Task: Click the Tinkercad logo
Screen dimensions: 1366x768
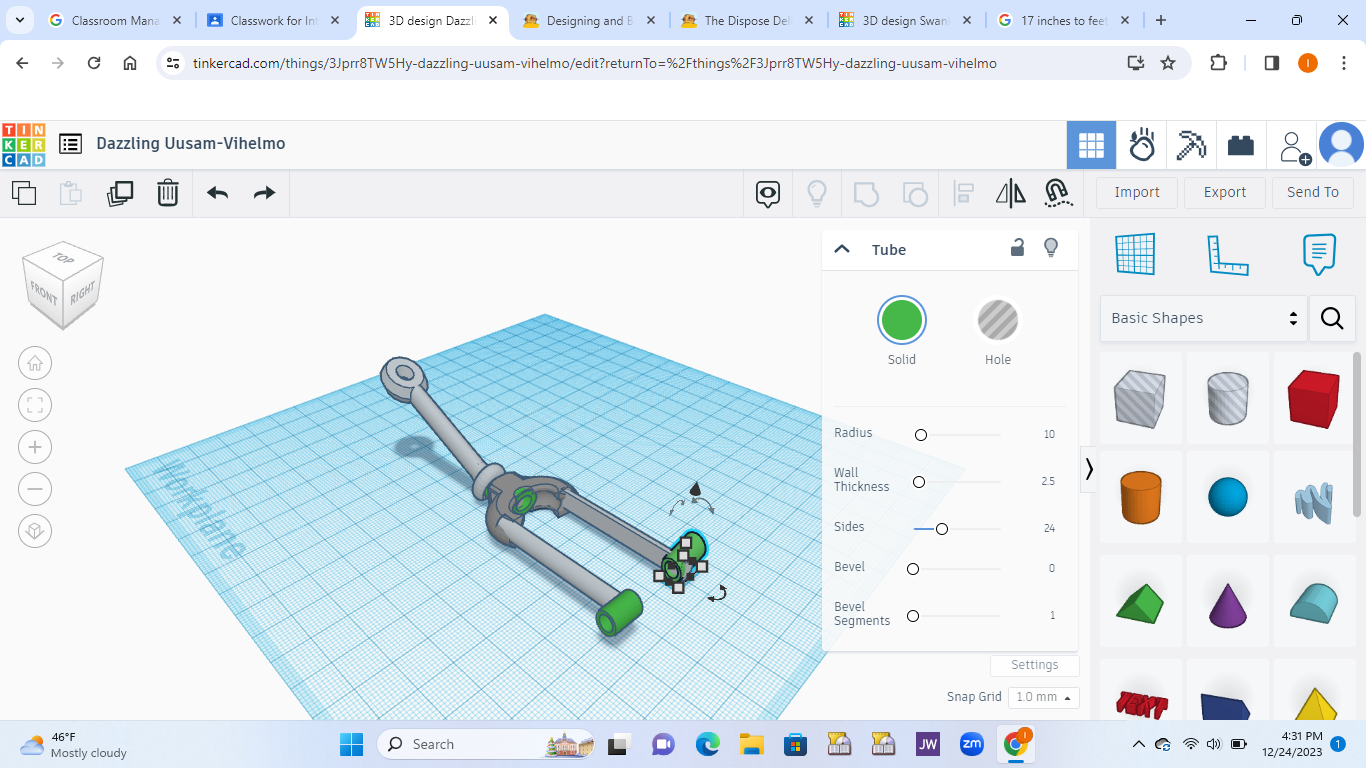Action: click(x=23, y=144)
